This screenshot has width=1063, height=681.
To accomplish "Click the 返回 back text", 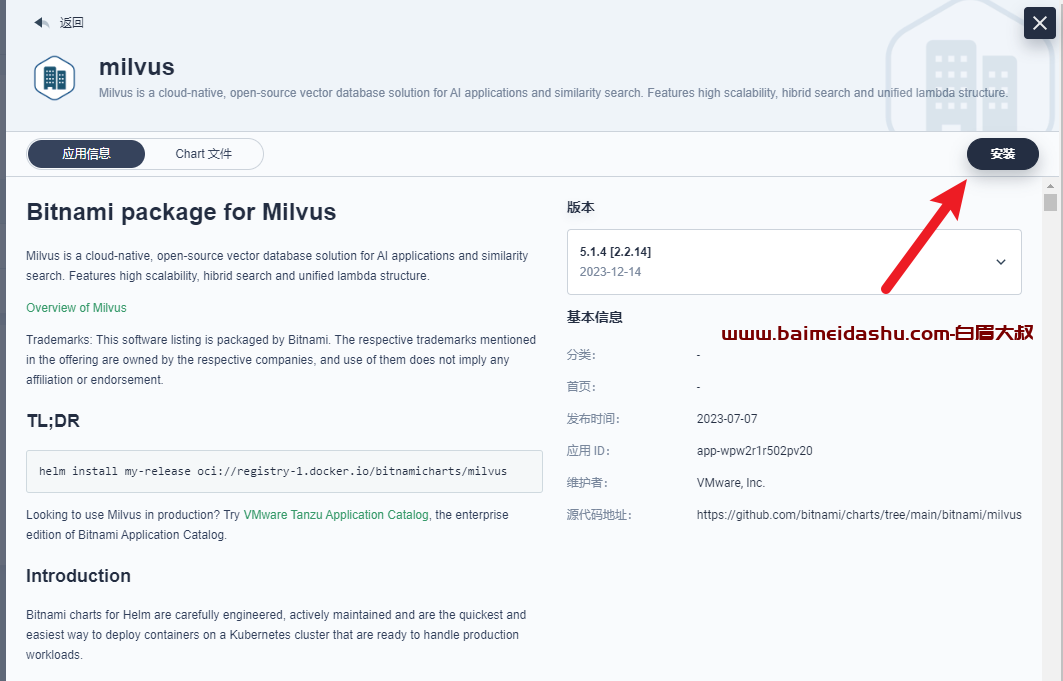I will [71, 22].
